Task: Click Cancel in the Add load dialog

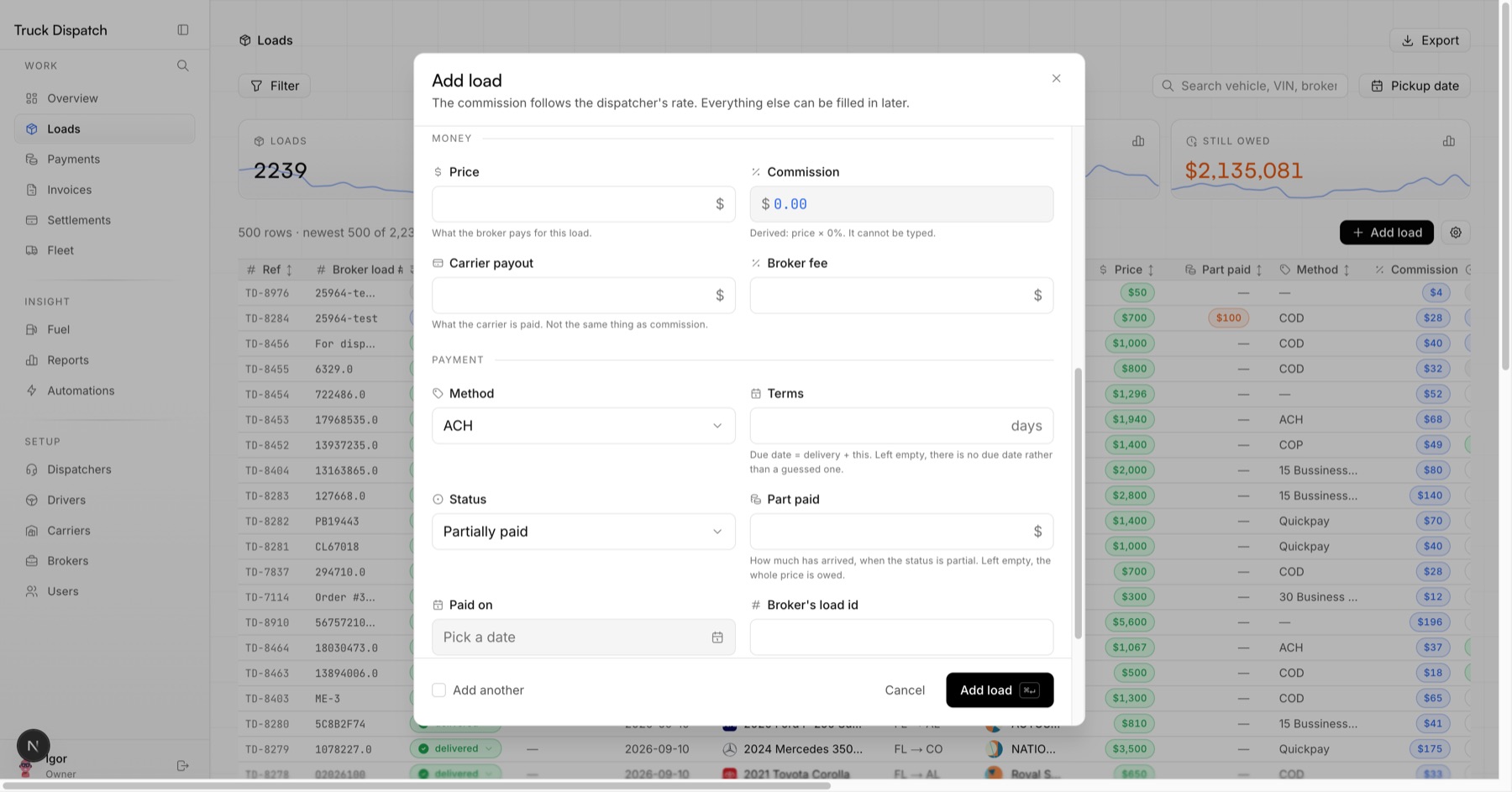Action: (x=905, y=690)
